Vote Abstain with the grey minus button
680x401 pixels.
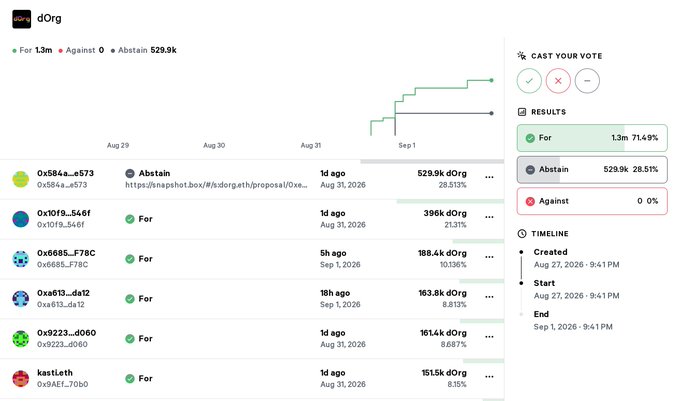tap(587, 81)
